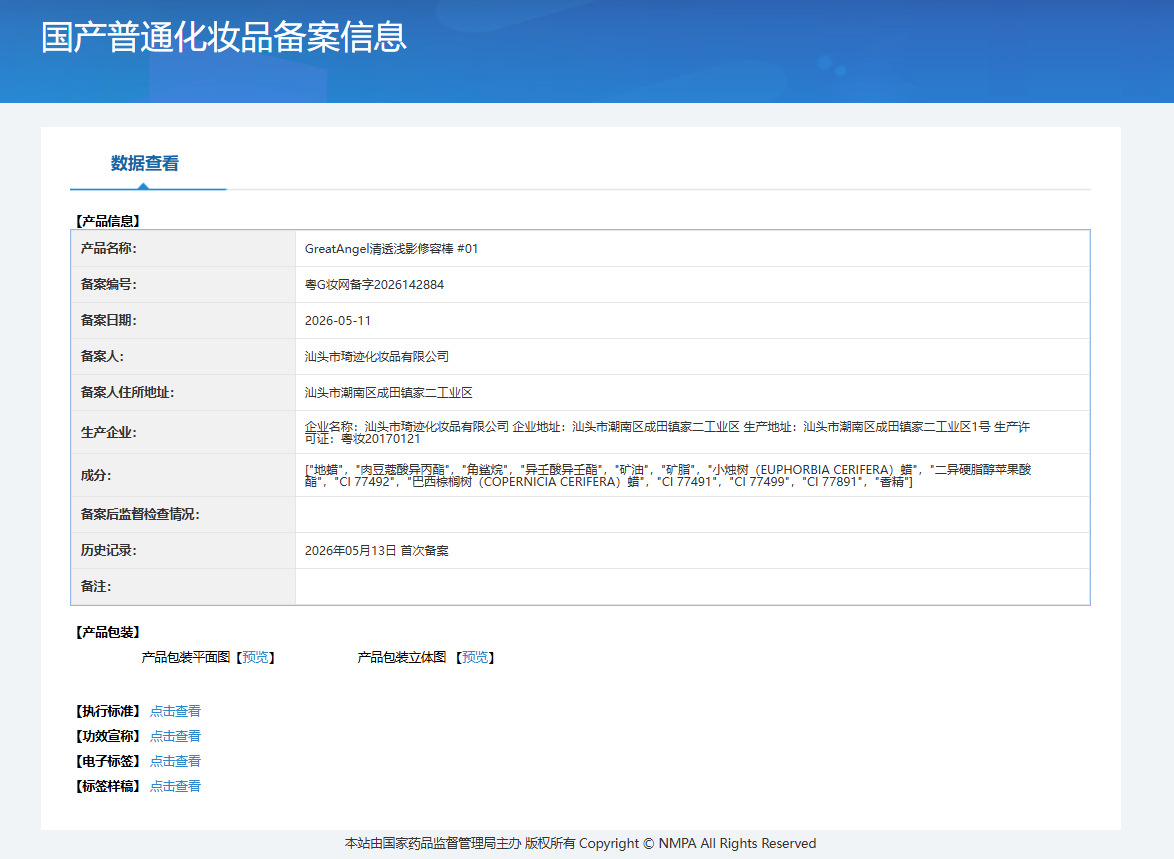Click the 【产品包装】 section heading
This screenshot has height=859, width=1174.
coord(108,632)
